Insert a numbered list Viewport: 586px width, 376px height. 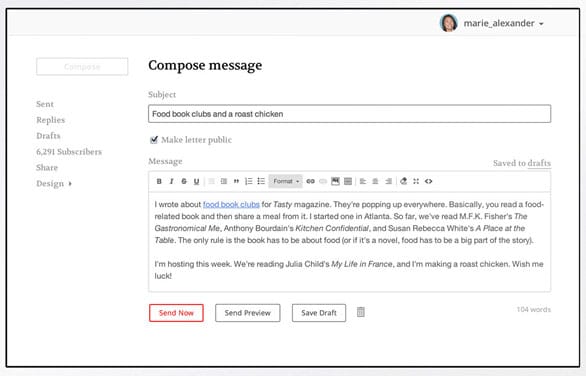click(x=249, y=181)
